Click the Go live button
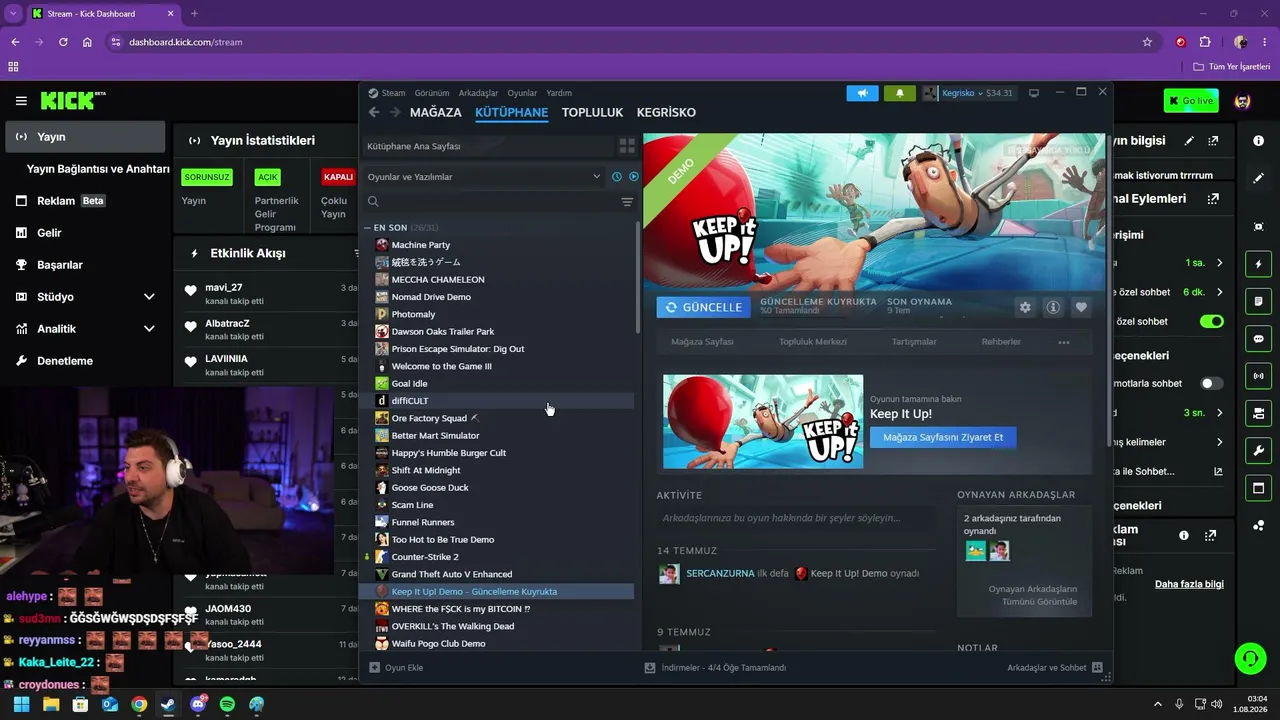This screenshot has height=720, width=1280. point(1191,101)
